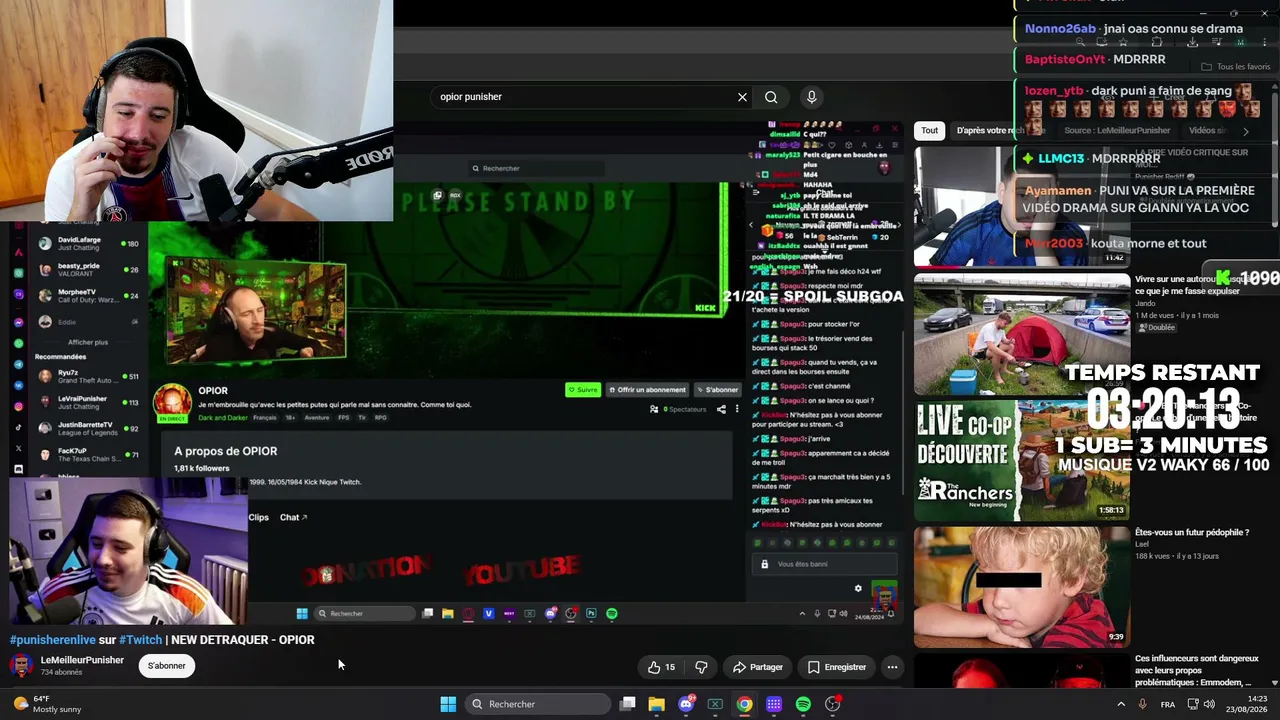Expand hidden system tray icons
The width and height of the screenshot is (1280, 720).
(1122, 704)
